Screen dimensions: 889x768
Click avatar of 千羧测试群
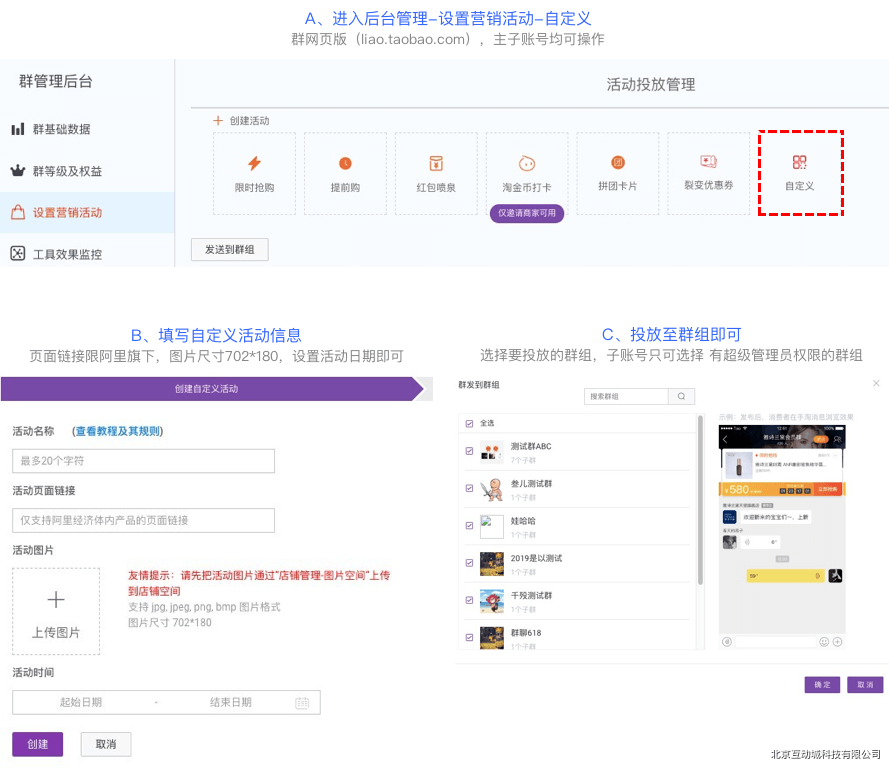click(x=491, y=601)
